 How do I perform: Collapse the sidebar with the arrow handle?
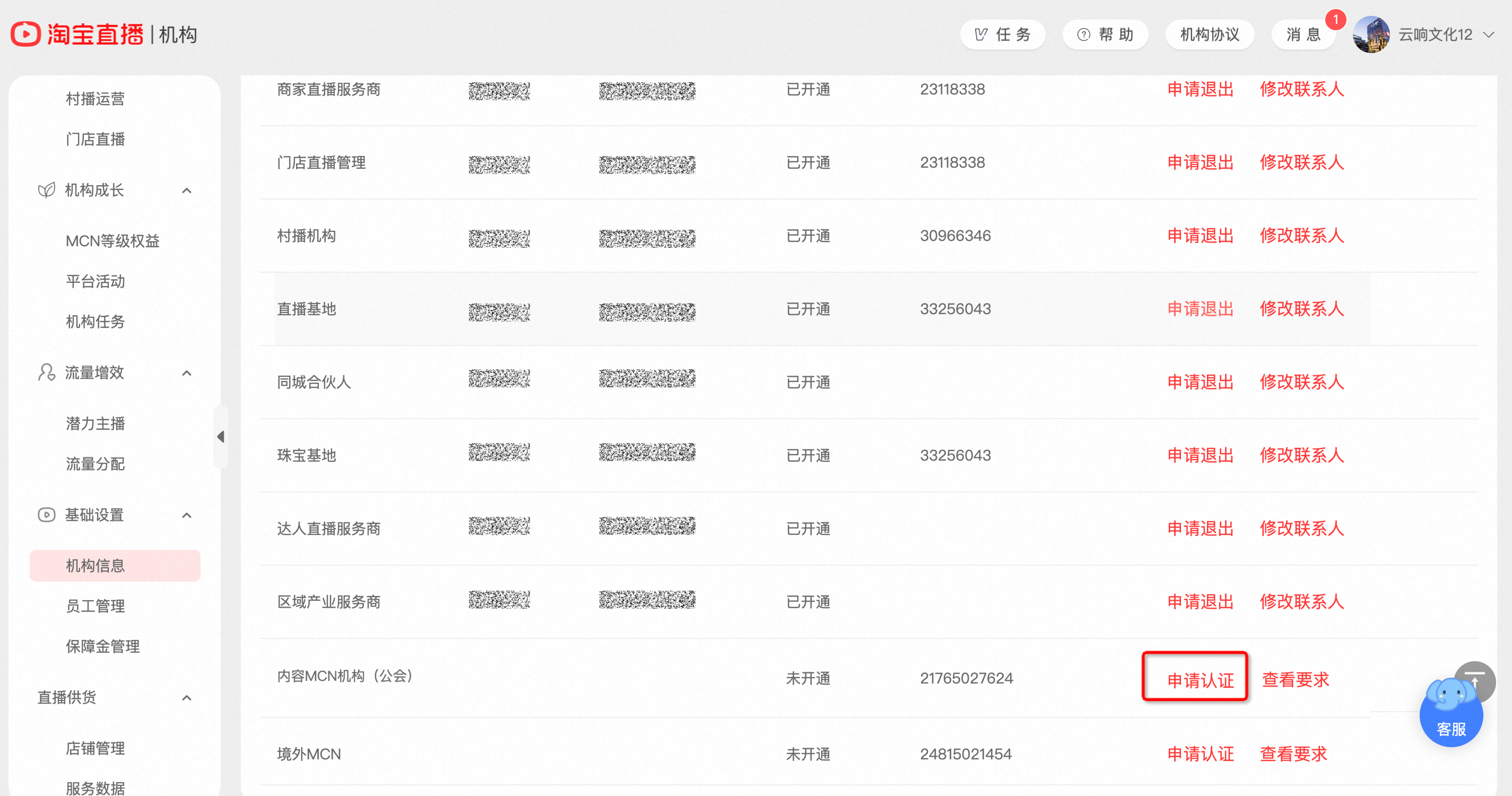(221, 436)
